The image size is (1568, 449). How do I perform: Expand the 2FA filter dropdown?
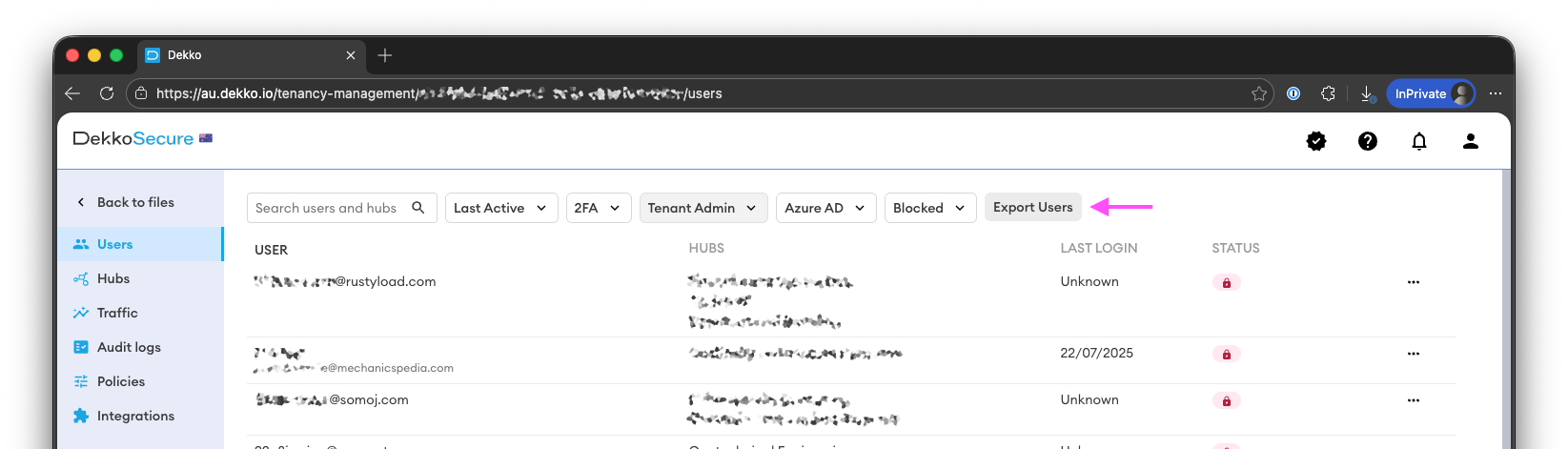pos(599,208)
